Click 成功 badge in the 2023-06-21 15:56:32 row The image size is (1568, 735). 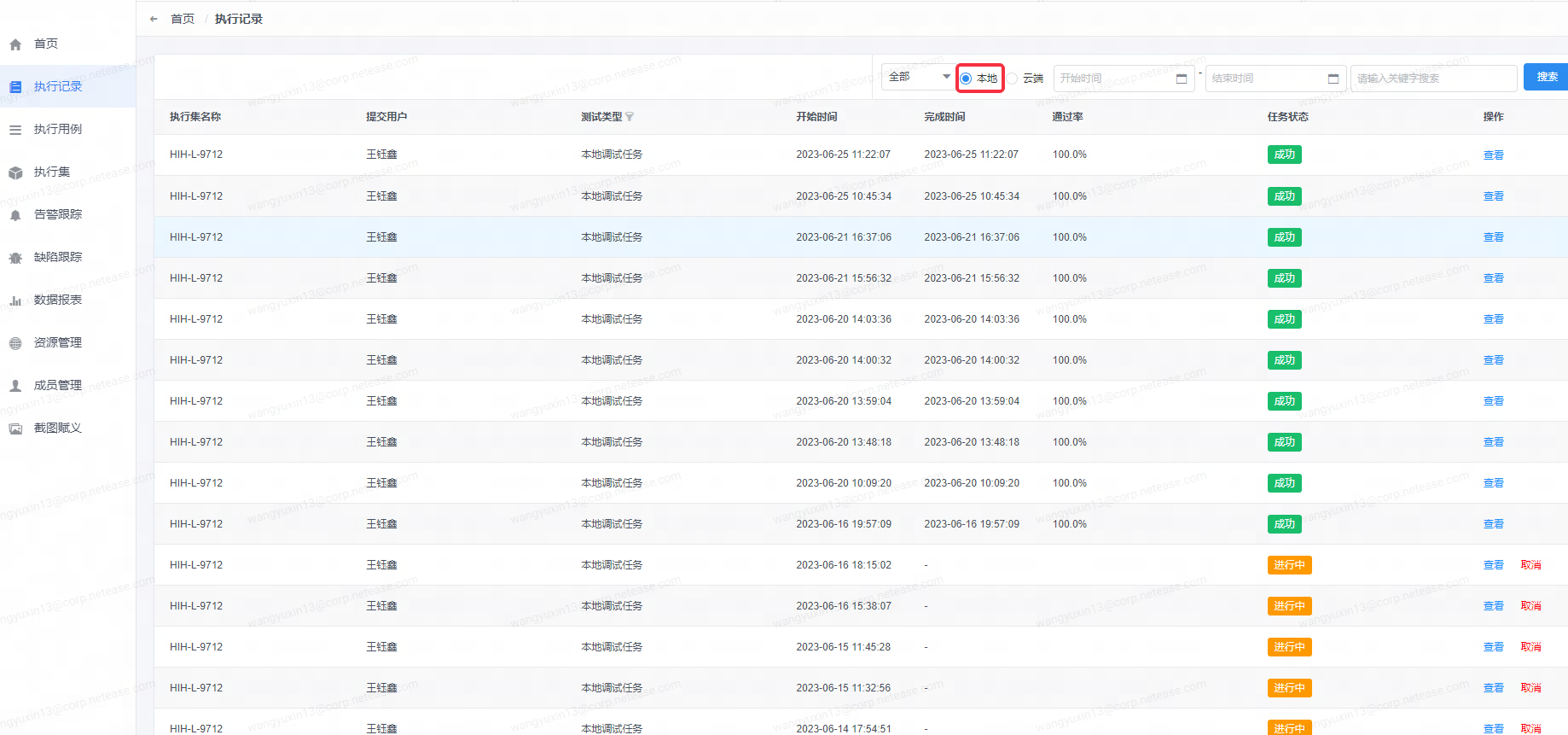coord(1284,278)
